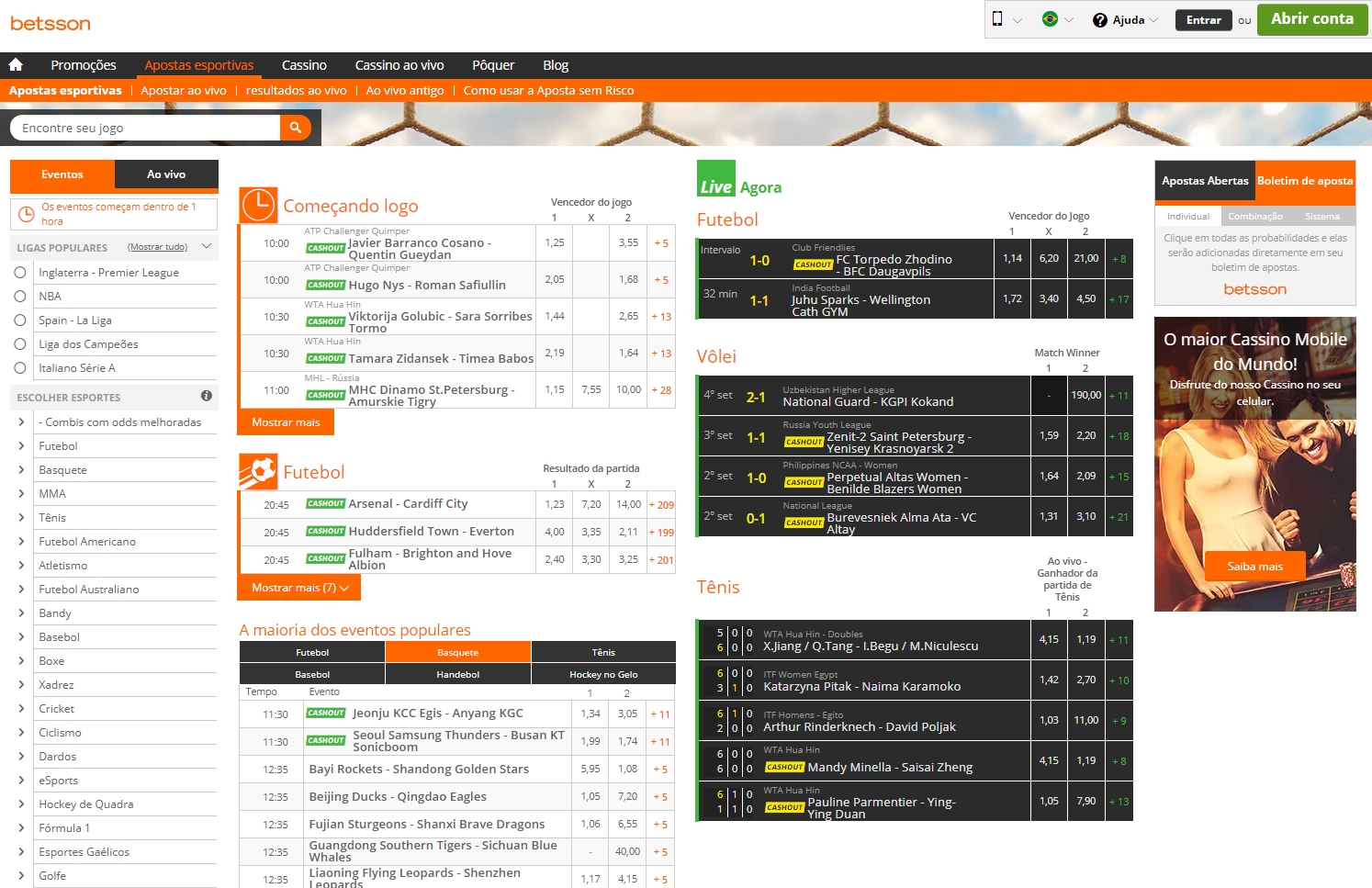
Task: Select the Apostas Abertas tab
Action: (1205, 181)
